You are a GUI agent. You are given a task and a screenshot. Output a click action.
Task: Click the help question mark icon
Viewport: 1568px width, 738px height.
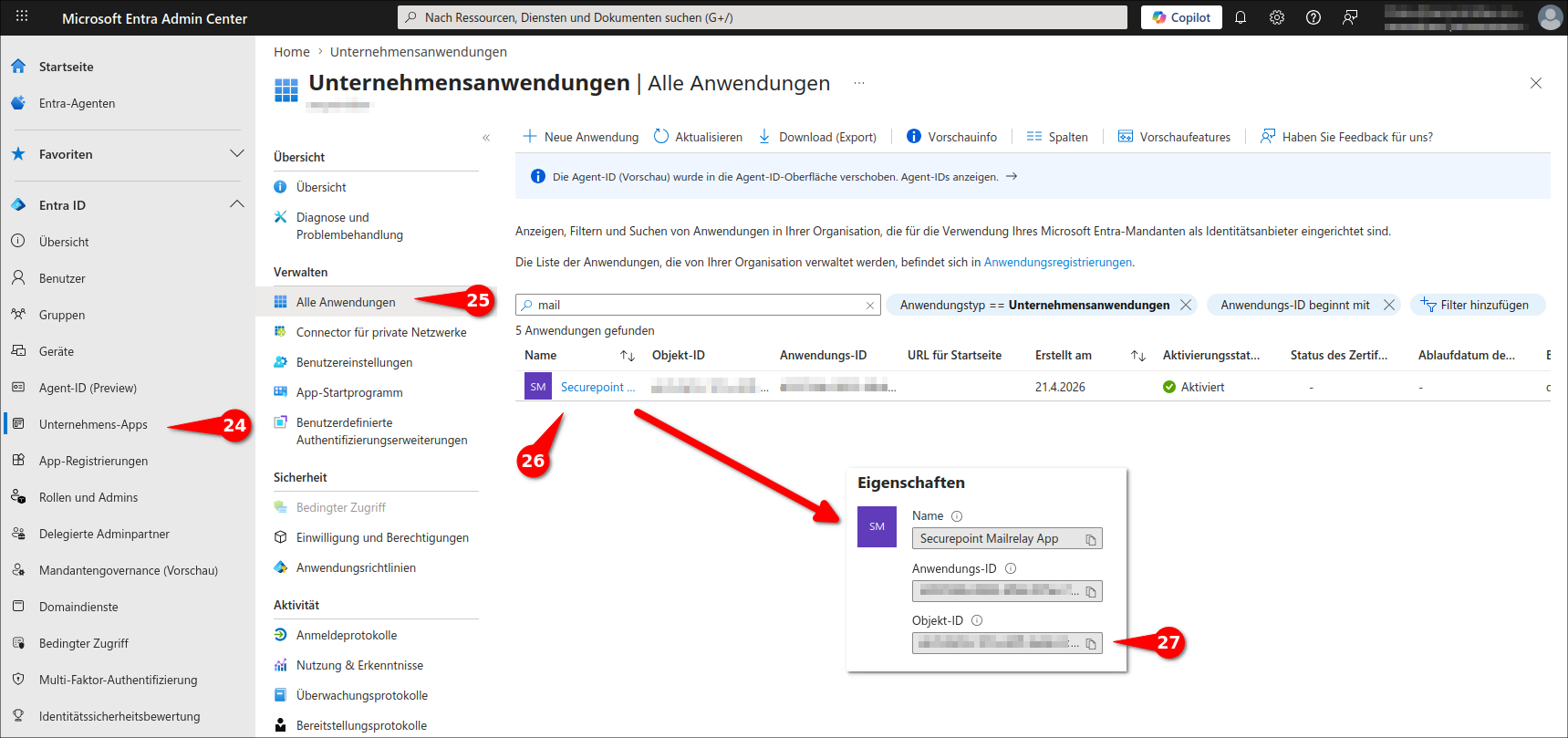(1314, 17)
